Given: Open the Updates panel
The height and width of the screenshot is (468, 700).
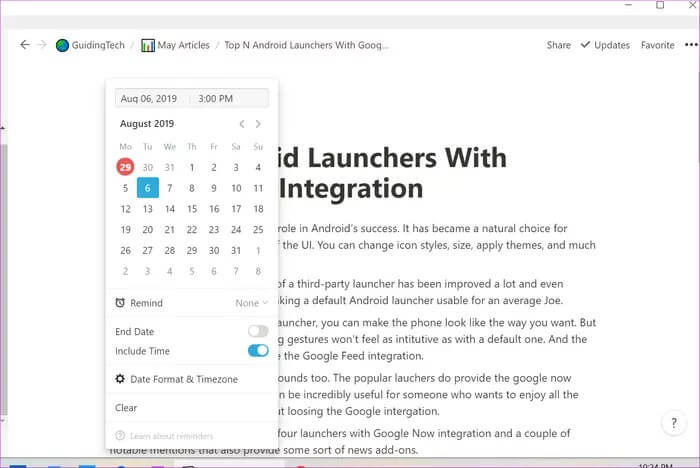Looking at the screenshot, I should tap(612, 45).
